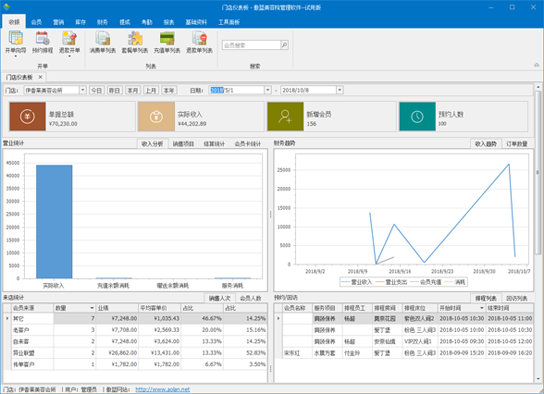The width and height of the screenshot is (544, 394).
Task: Toggle 营业收入 legend item in trend chart
Action: tap(356, 282)
